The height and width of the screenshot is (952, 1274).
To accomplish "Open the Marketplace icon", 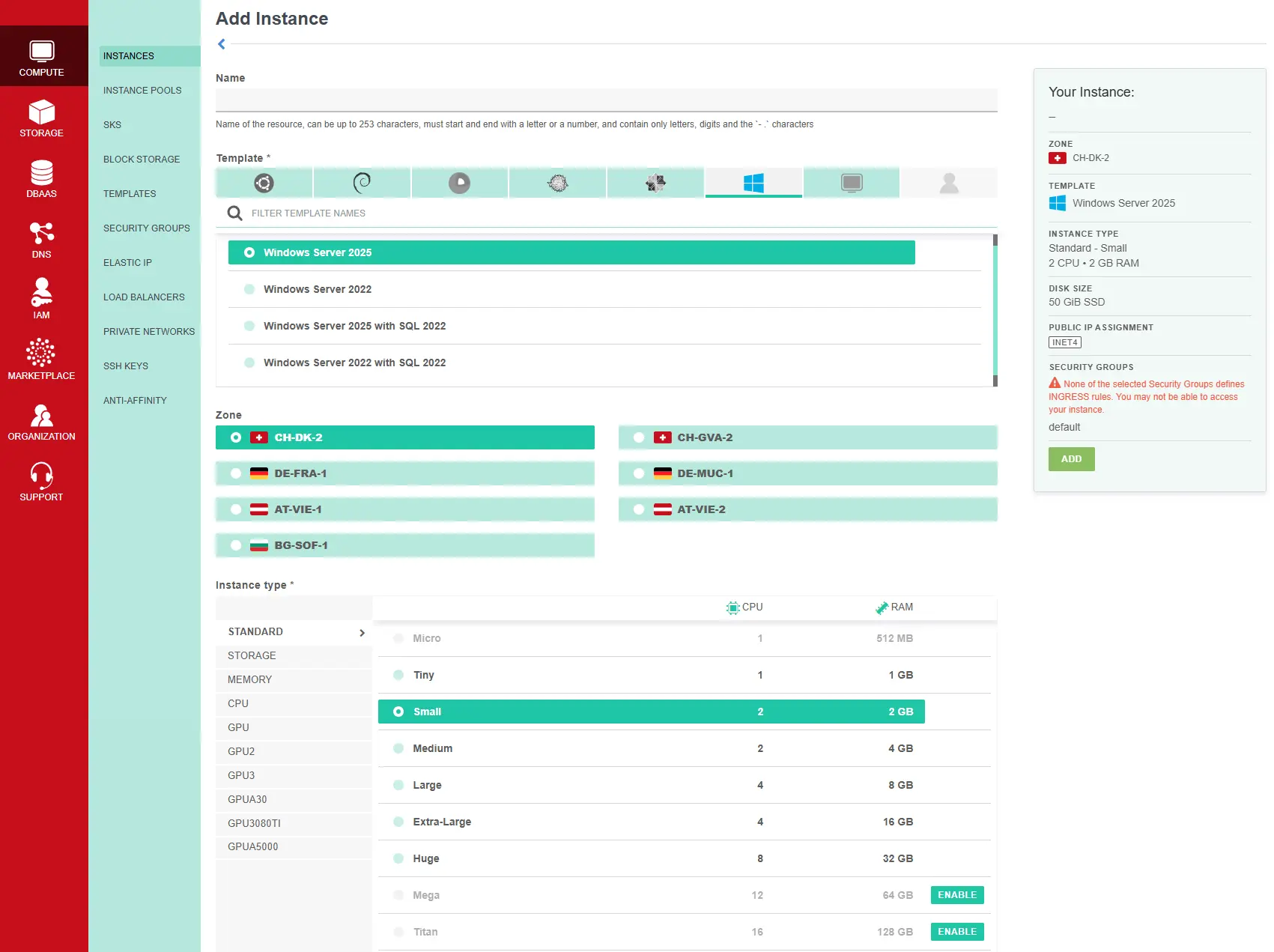I will [41, 353].
